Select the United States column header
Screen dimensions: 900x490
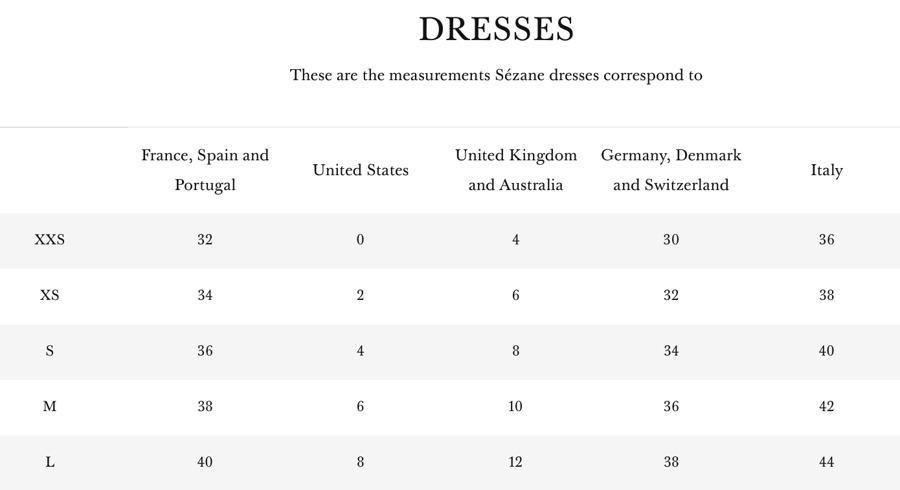(360, 170)
